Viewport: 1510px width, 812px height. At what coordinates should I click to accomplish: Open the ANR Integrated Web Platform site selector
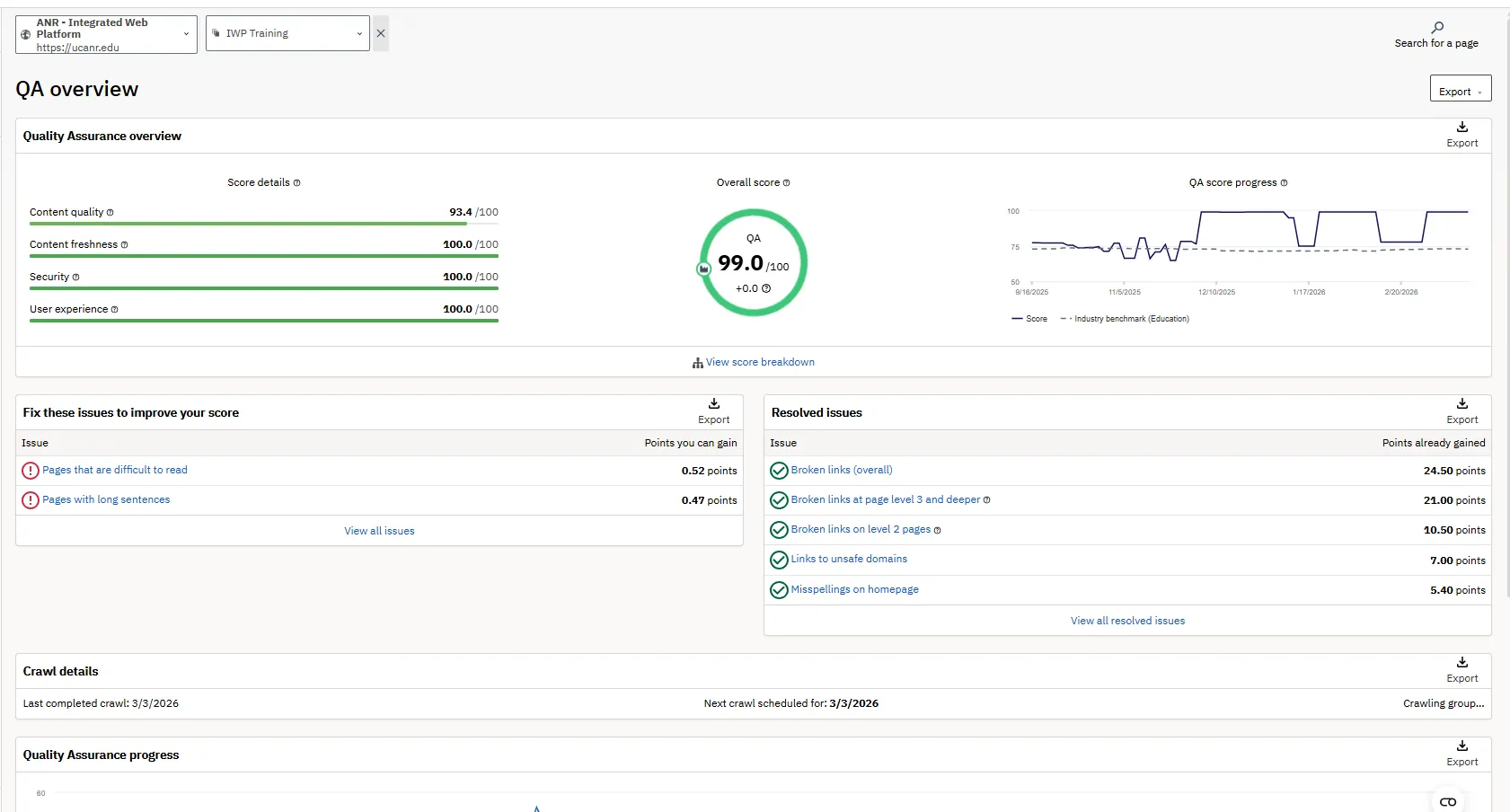click(x=105, y=34)
